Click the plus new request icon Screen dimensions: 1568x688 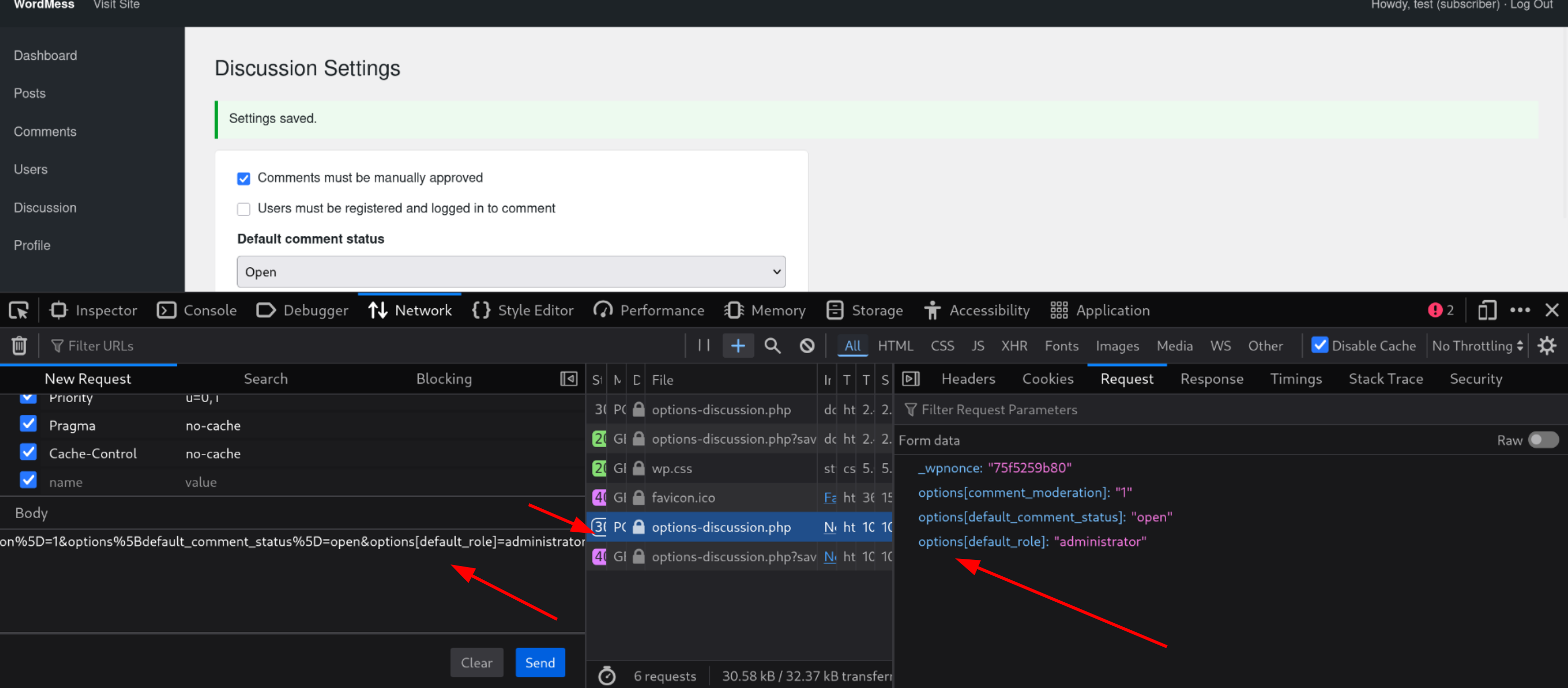click(738, 346)
